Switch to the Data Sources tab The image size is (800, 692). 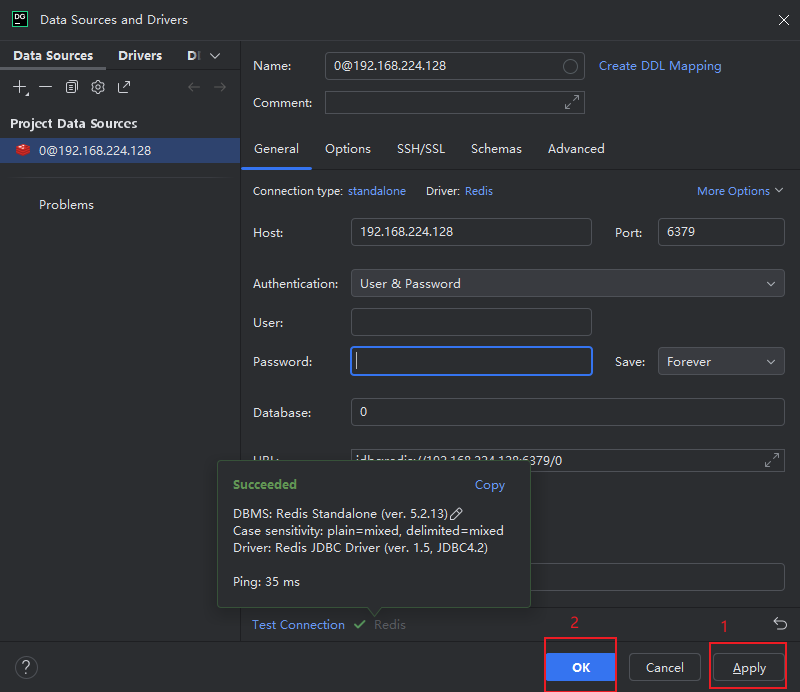click(x=53, y=56)
